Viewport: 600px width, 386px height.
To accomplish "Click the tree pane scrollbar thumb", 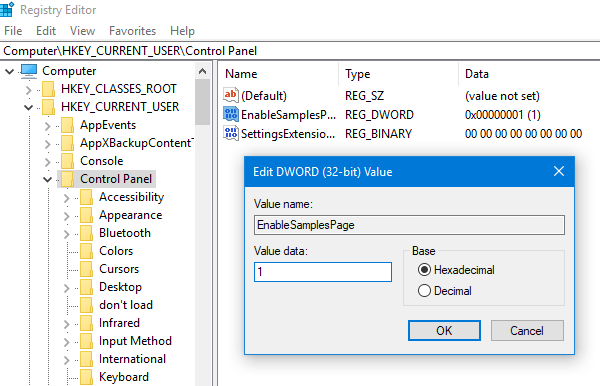I will pyautogui.click(x=202, y=102).
